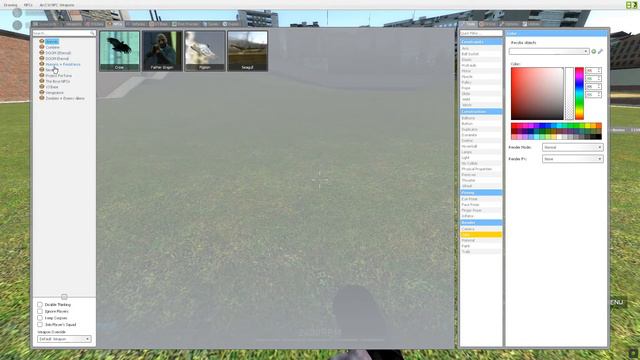The image size is (640, 360).
Task: Select Humans + Resistance category
Action: [x=63, y=64]
